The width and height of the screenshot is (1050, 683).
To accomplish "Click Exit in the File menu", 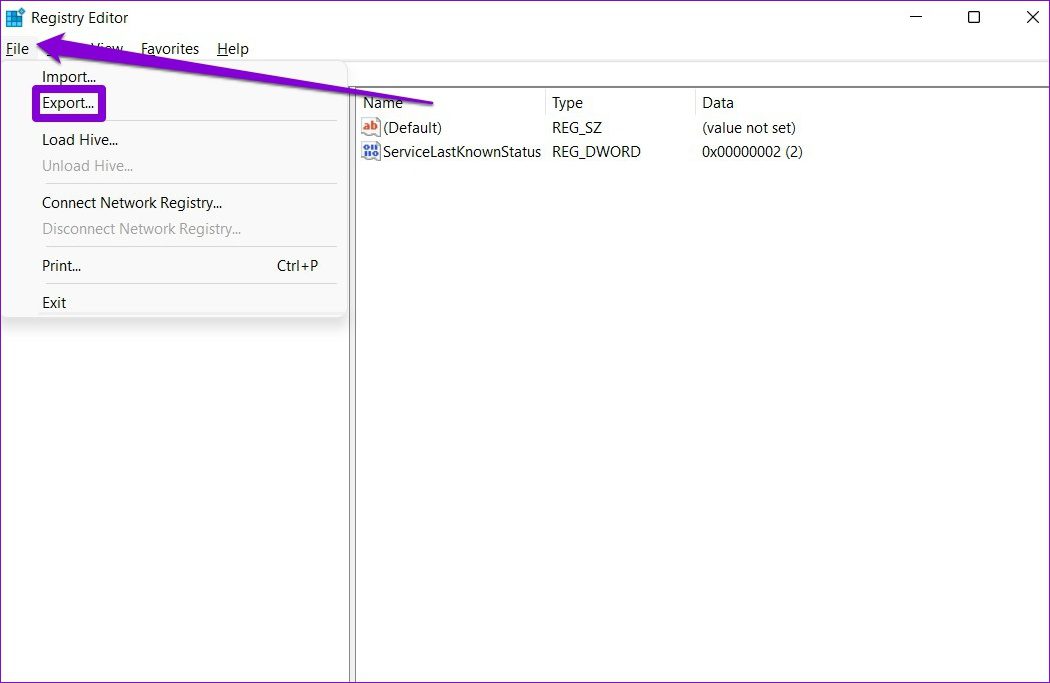I will [x=54, y=302].
